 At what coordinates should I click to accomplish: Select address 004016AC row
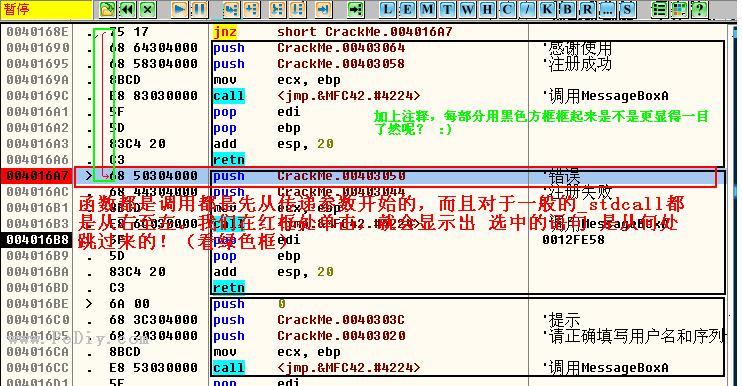(37, 192)
